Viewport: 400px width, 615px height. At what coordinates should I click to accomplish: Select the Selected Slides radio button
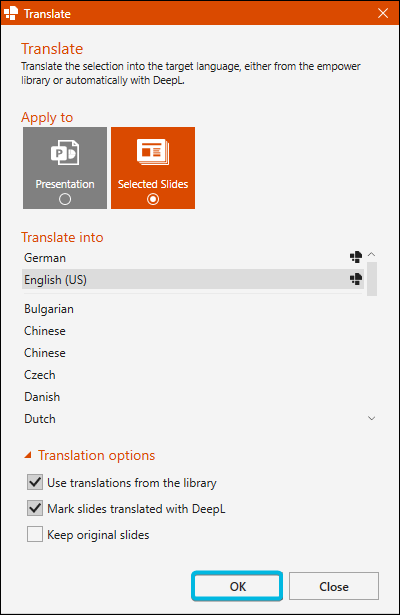pyautogui.click(x=153, y=199)
